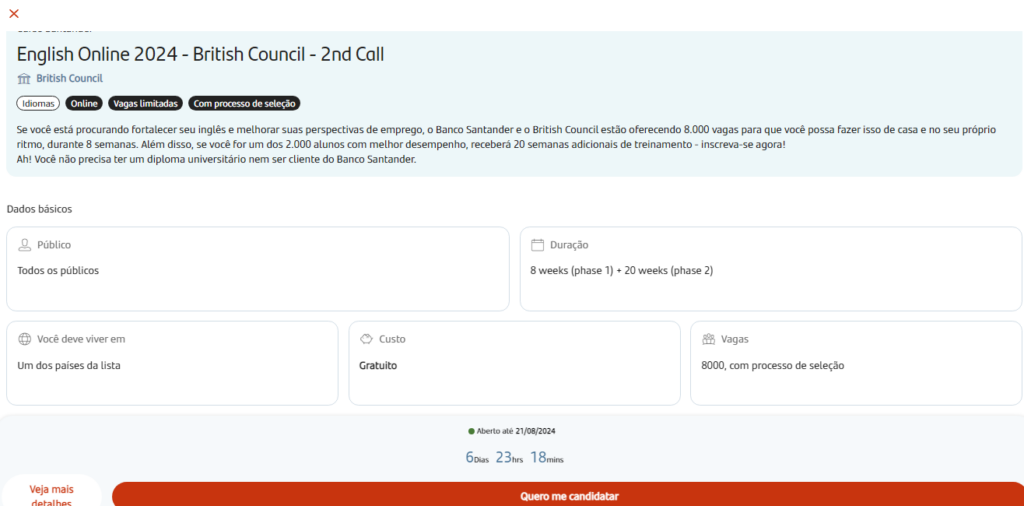Click the Dados básicos section label
Image resolution: width=1024 pixels, height=506 pixels.
pos(39,210)
